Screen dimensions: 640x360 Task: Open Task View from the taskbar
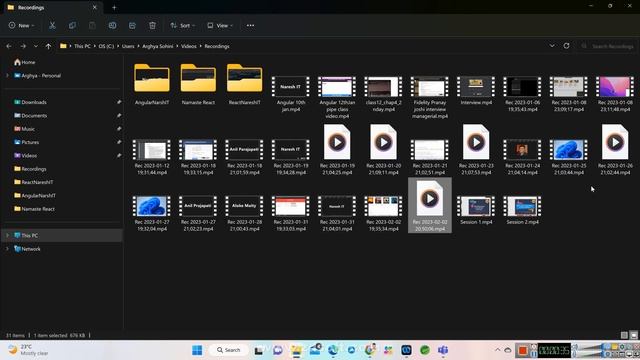click(x=259, y=350)
